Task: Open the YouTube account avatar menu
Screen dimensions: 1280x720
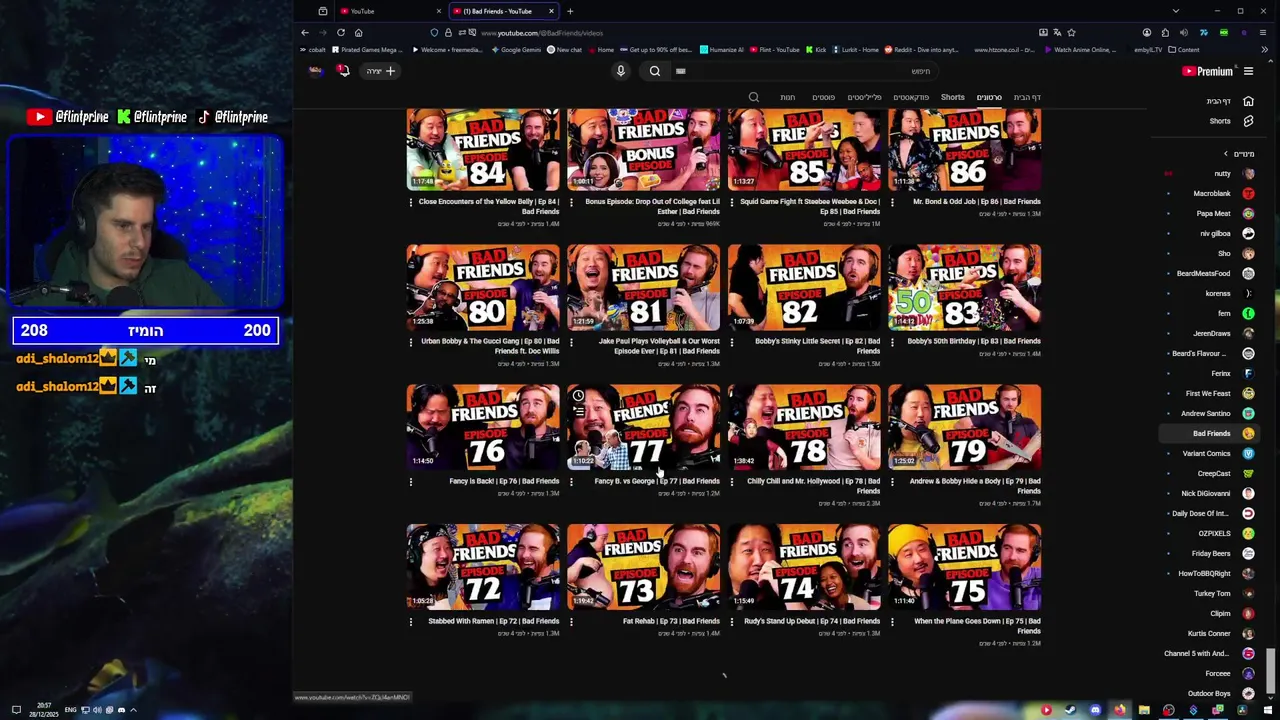Action: (x=316, y=70)
